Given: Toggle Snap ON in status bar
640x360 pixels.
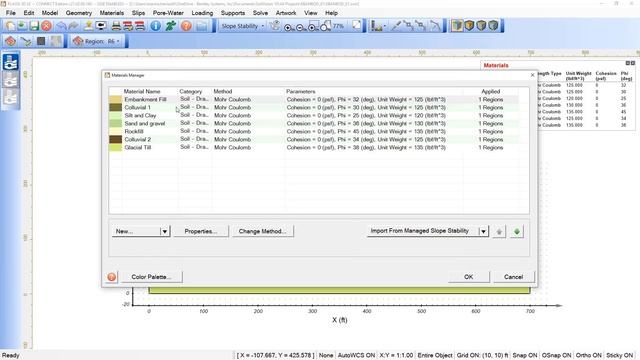Looking at the screenshot, I should 524,356.
